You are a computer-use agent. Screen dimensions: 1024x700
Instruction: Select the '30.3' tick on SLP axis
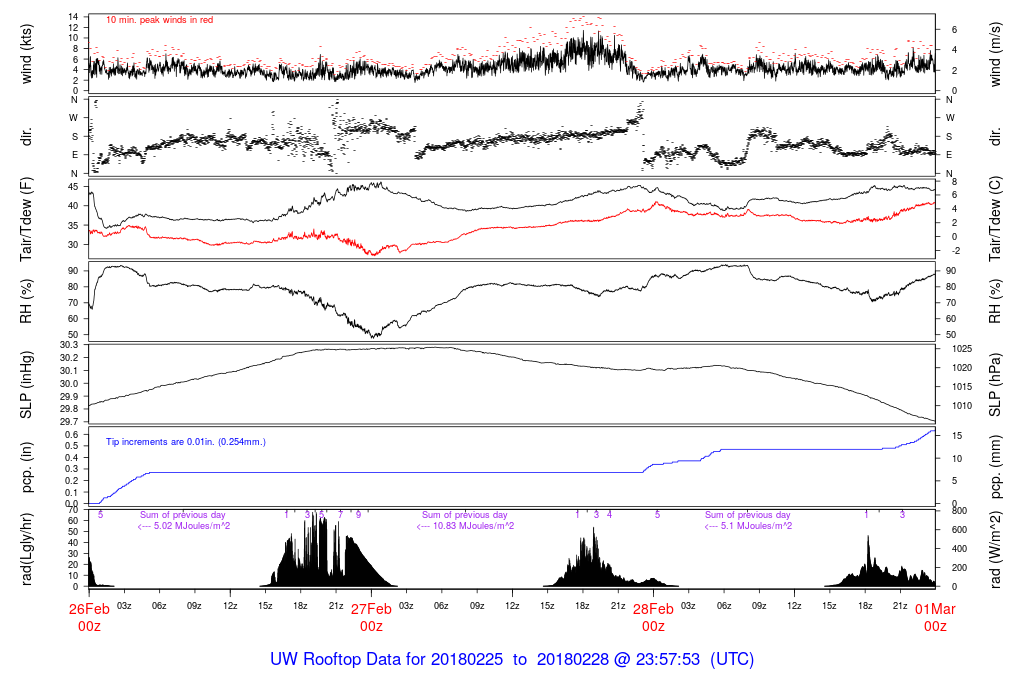pos(69,345)
